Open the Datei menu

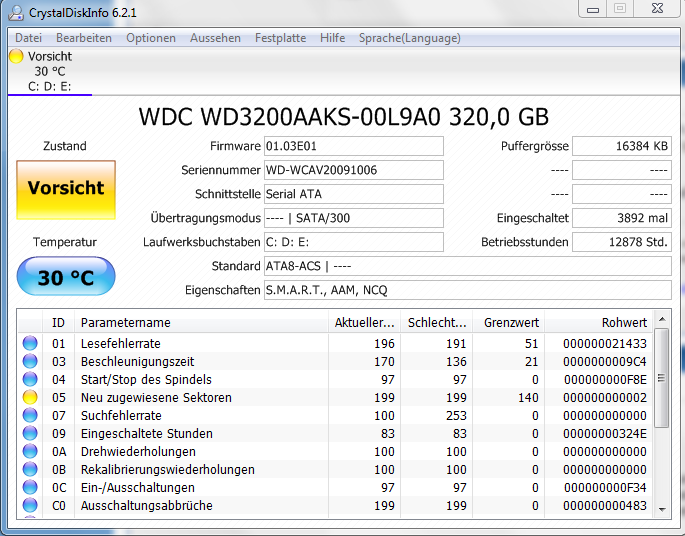(x=28, y=38)
